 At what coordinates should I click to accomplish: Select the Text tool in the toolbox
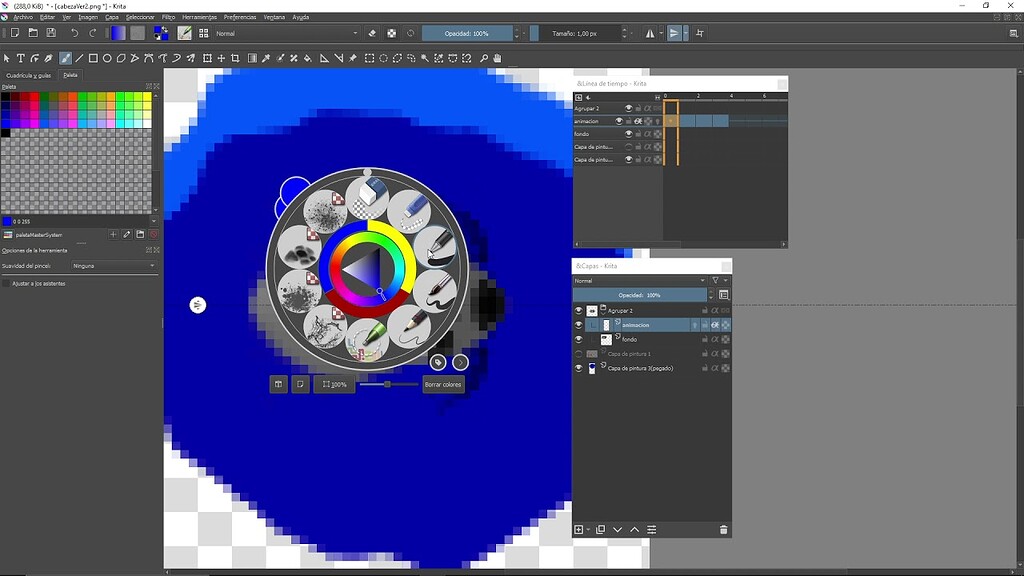21,59
